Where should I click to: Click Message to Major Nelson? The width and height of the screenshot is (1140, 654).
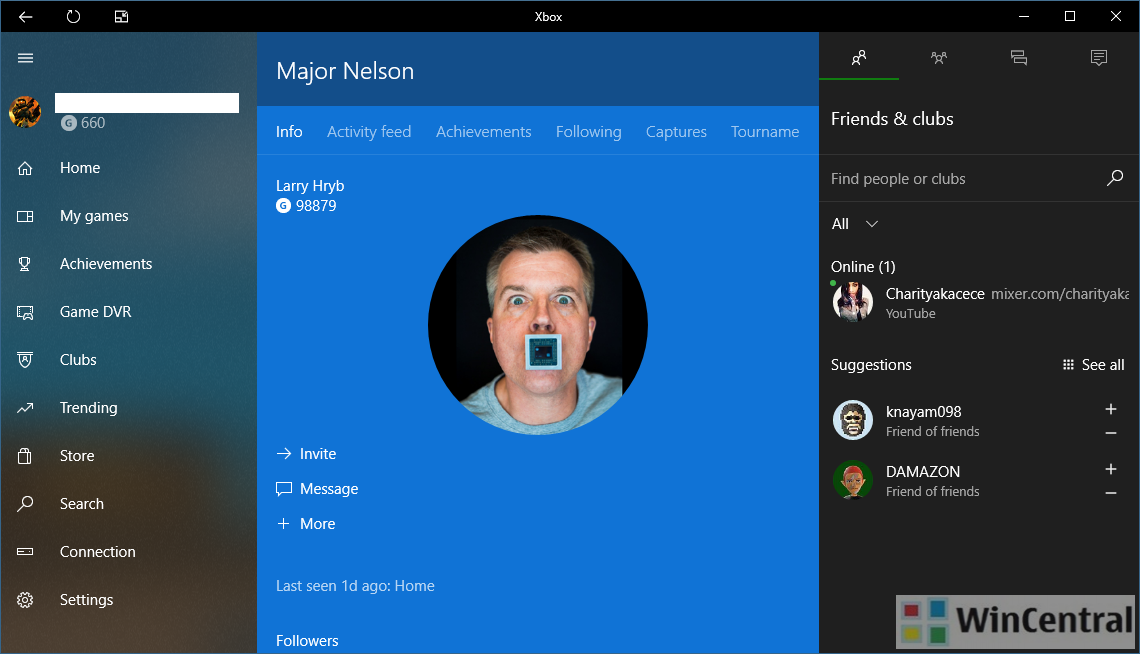click(317, 488)
